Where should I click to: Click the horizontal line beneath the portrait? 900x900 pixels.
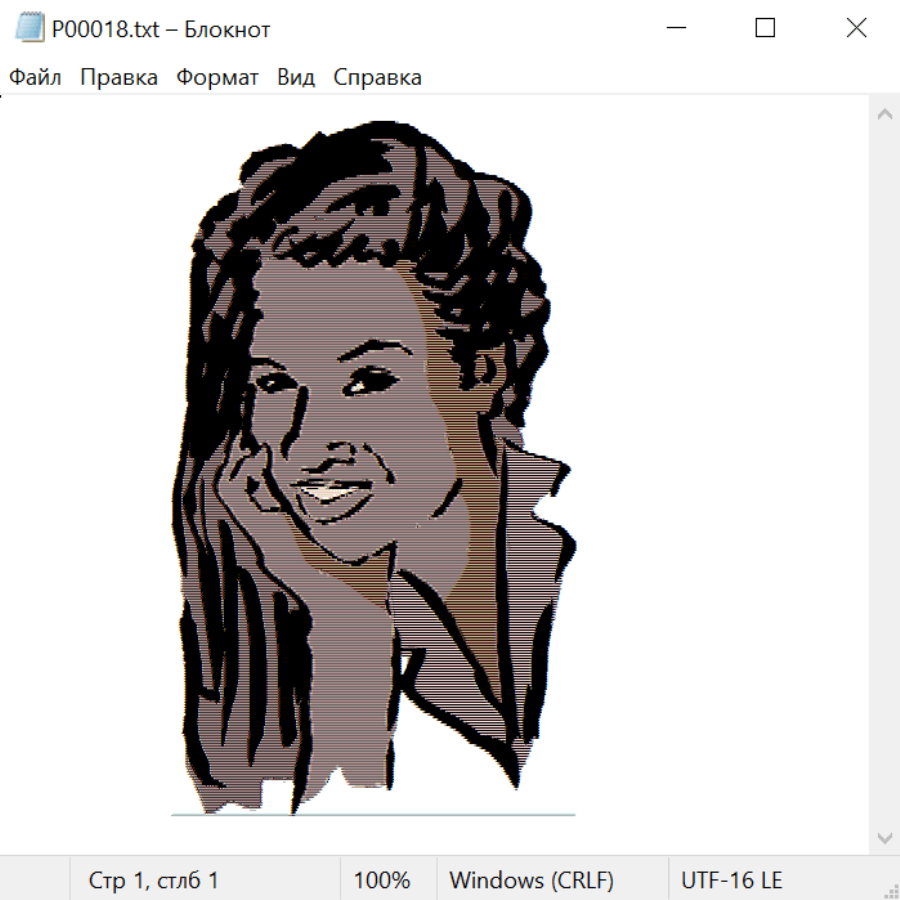(x=373, y=815)
